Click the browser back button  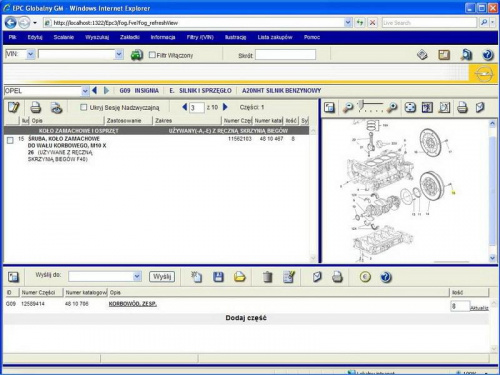(11, 23)
